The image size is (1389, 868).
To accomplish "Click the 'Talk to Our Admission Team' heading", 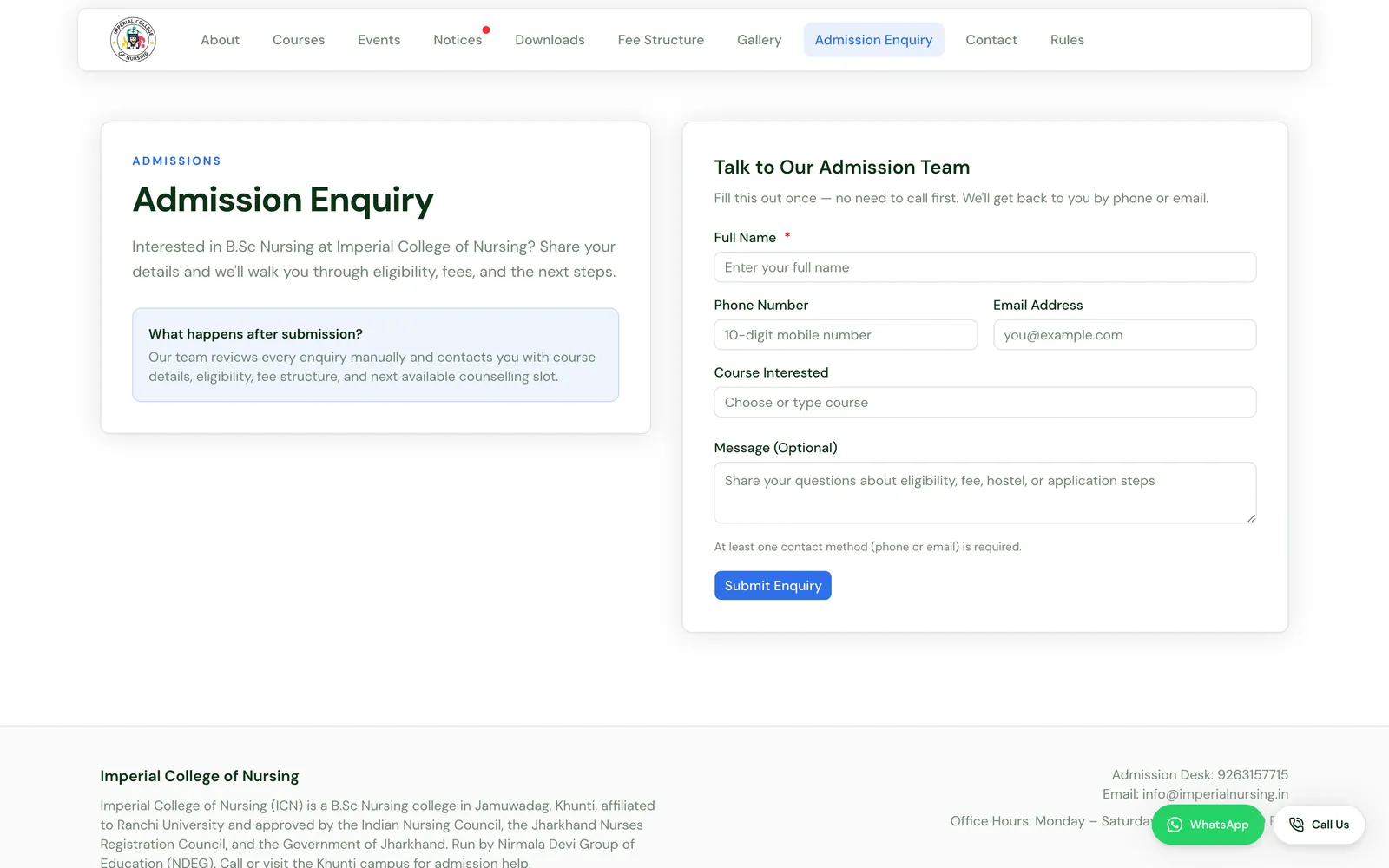I will (842, 168).
